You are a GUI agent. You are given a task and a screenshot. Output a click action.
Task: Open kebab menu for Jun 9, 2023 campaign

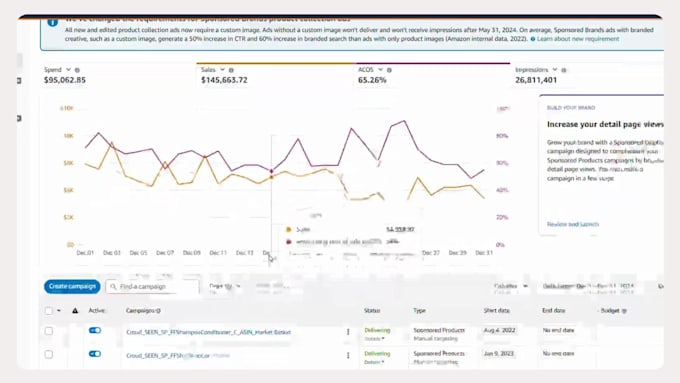coord(348,355)
